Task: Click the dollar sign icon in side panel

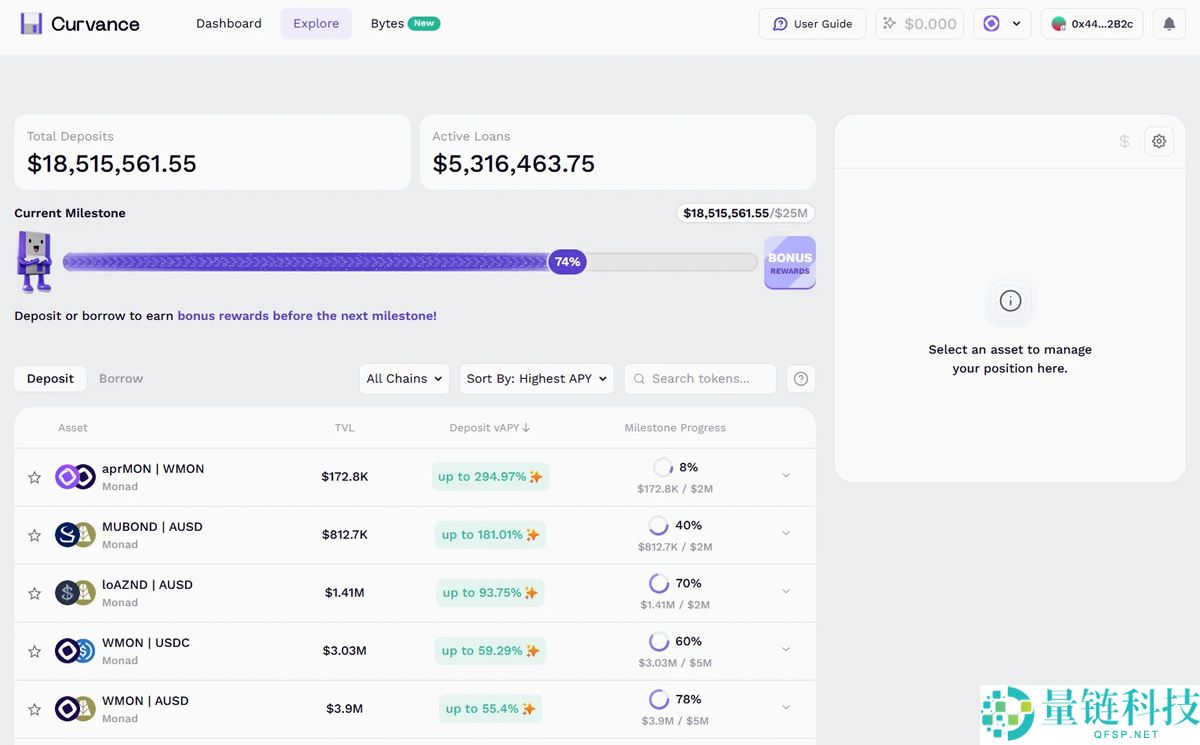Action: tap(1124, 142)
